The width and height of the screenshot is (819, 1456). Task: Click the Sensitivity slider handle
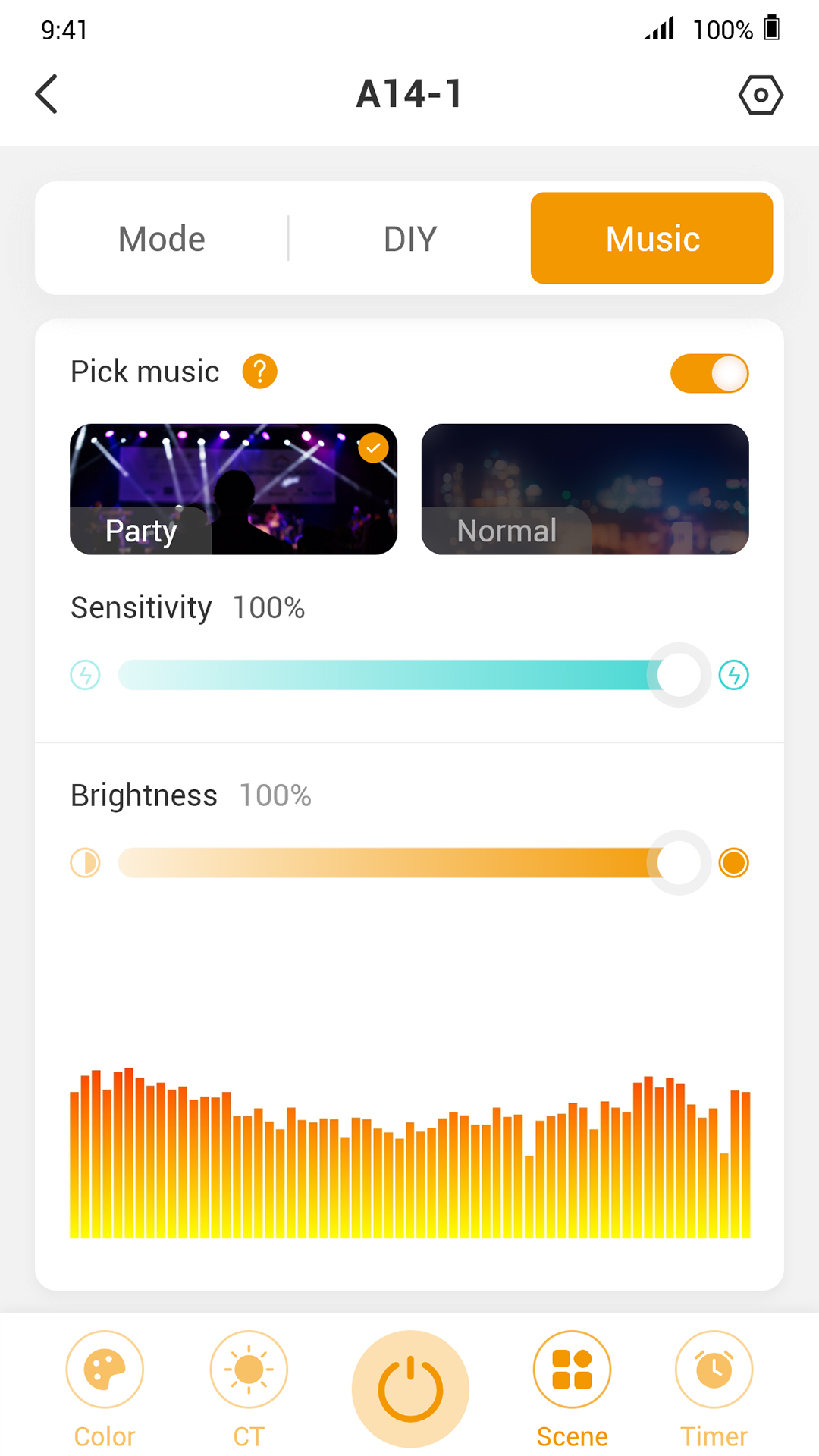click(x=679, y=675)
